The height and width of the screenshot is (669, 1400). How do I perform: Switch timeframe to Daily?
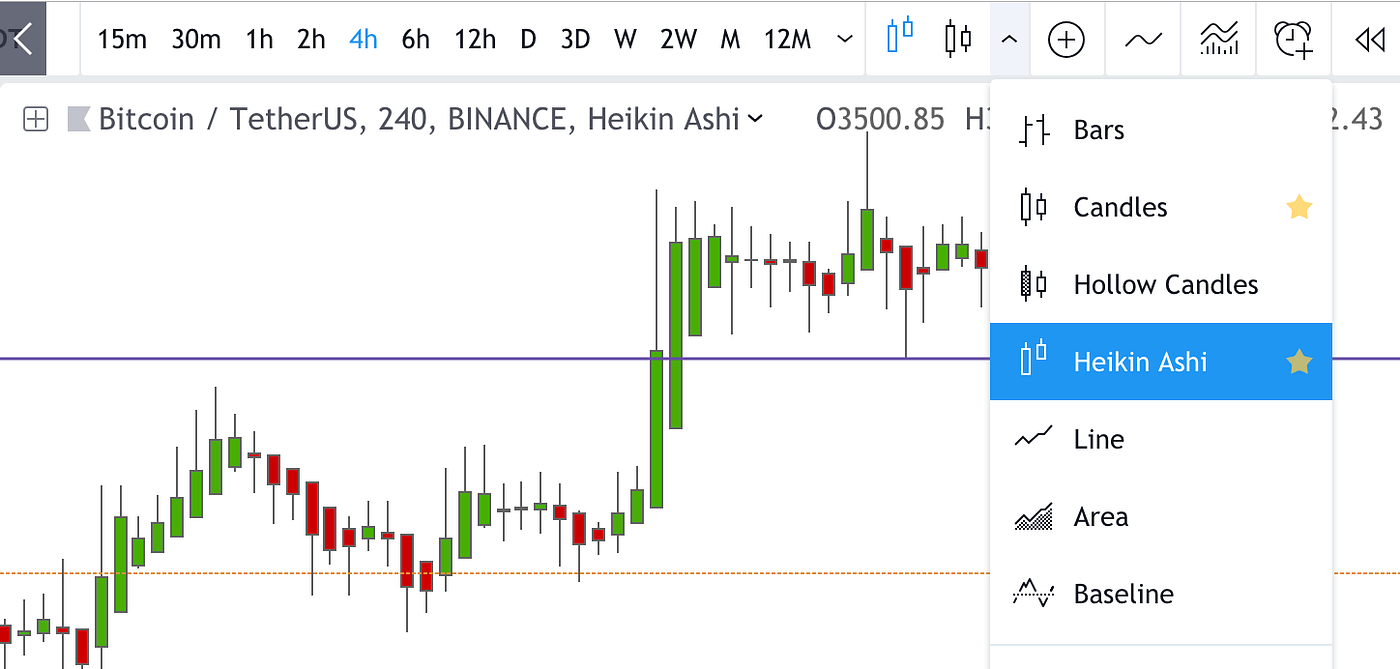(x=527, y=39)
